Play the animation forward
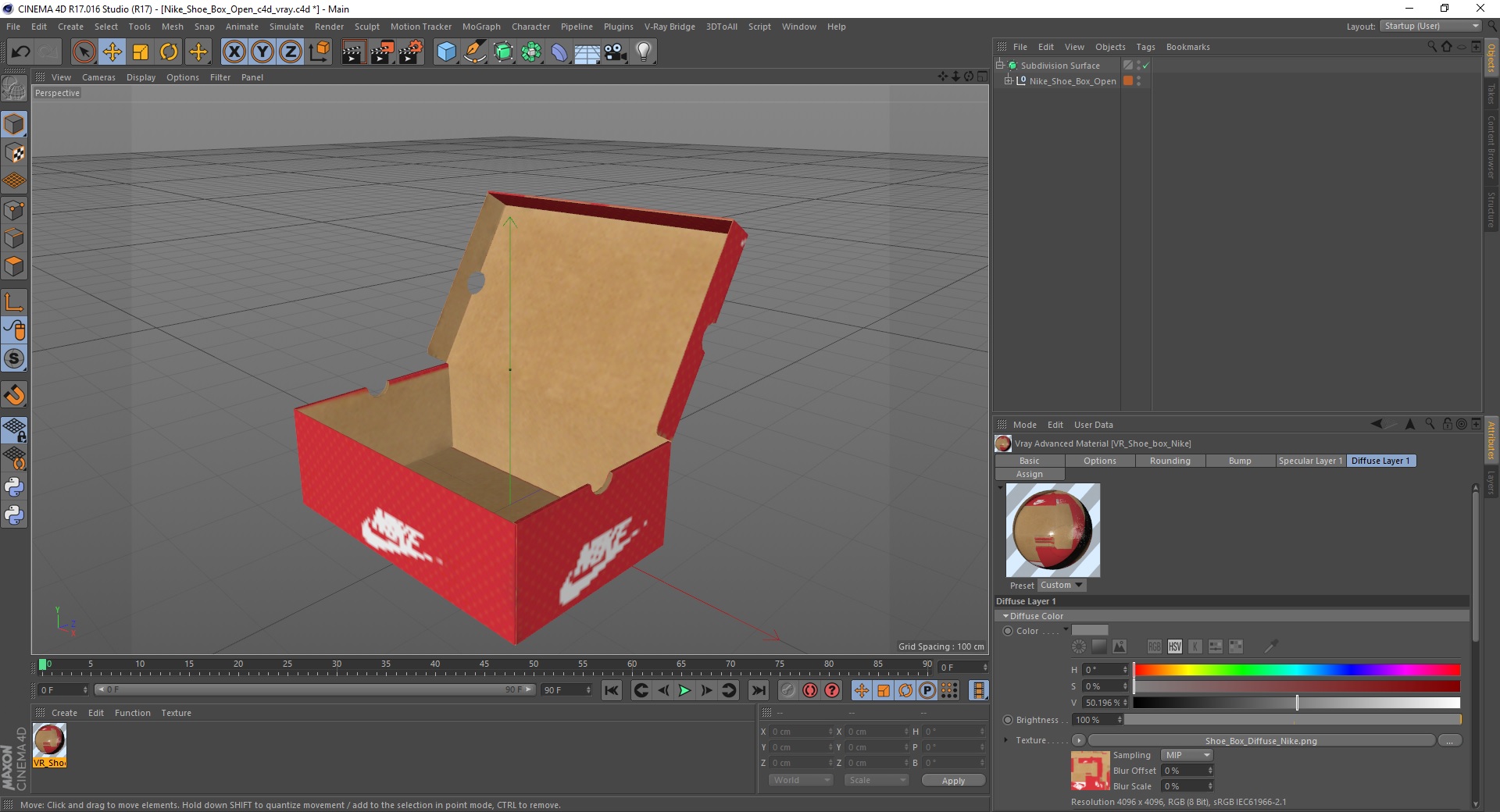Image resolution: width=1500 pixels, height=812 pixels. pos(684,690)
